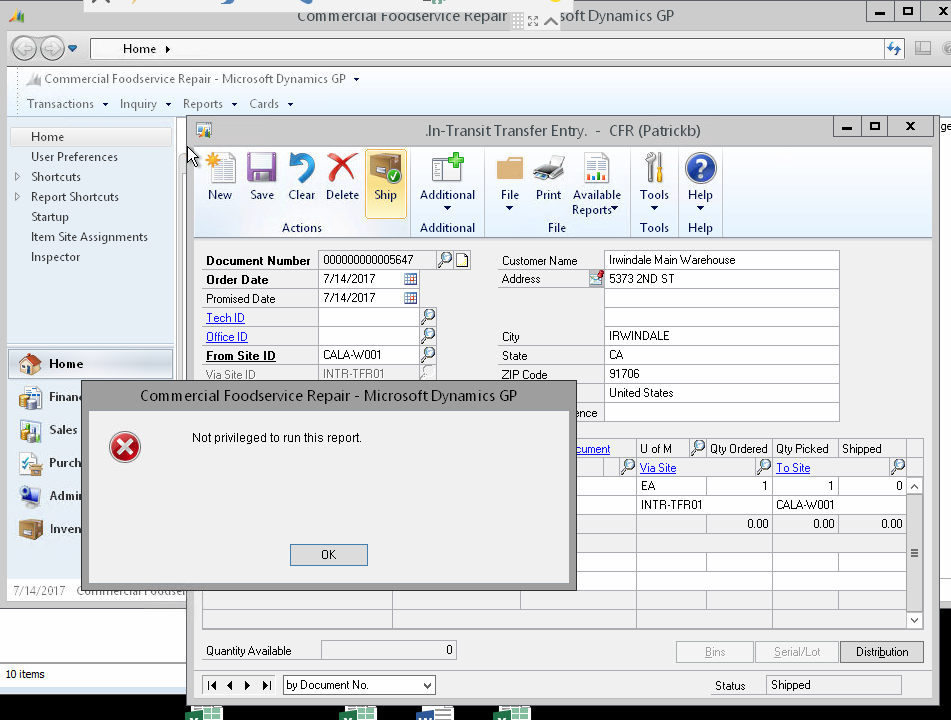Click the back arrow navigation button
The height and width of the screenshot is (720, 951).
pos(24,49)
